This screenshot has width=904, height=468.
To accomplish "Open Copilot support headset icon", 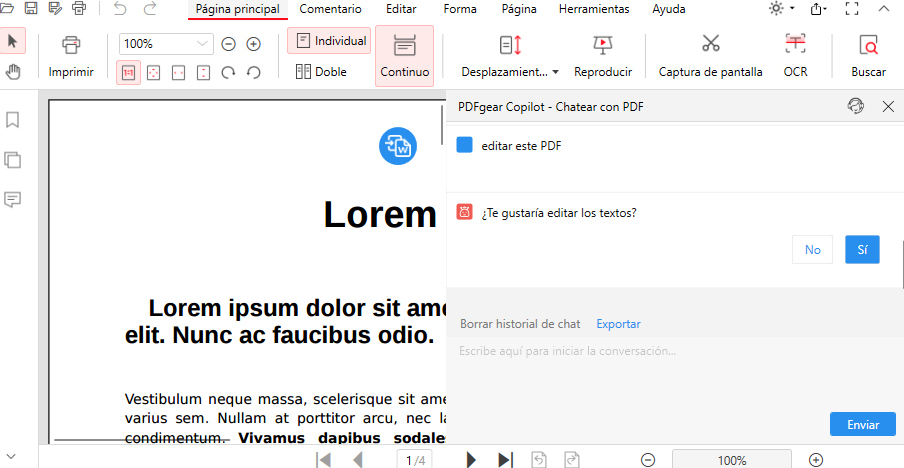I will (x=856, y=106).
